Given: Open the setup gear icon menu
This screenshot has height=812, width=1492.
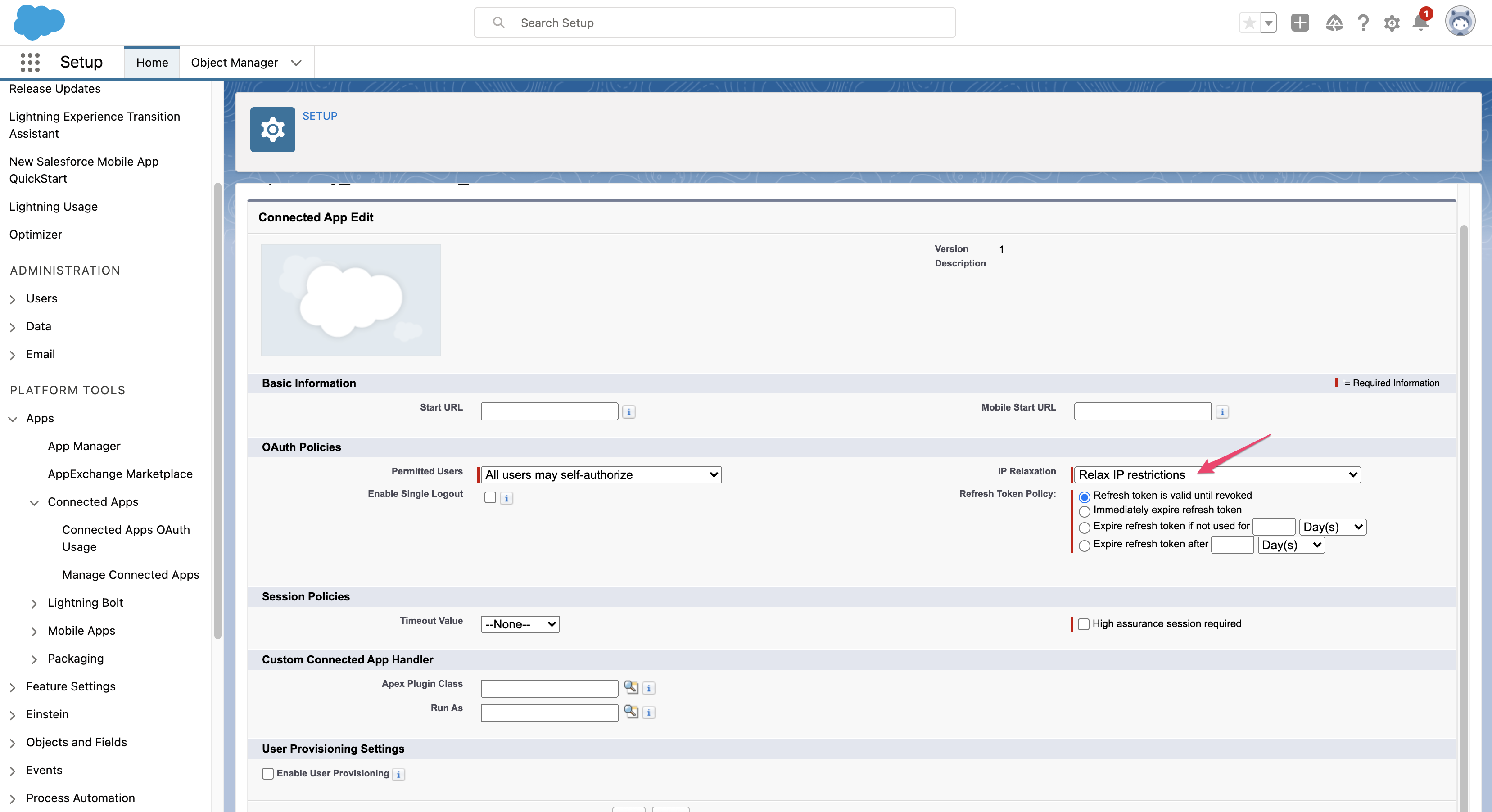Looking at the screenshot, I should pyautogui.click(x=1391, y=23).
